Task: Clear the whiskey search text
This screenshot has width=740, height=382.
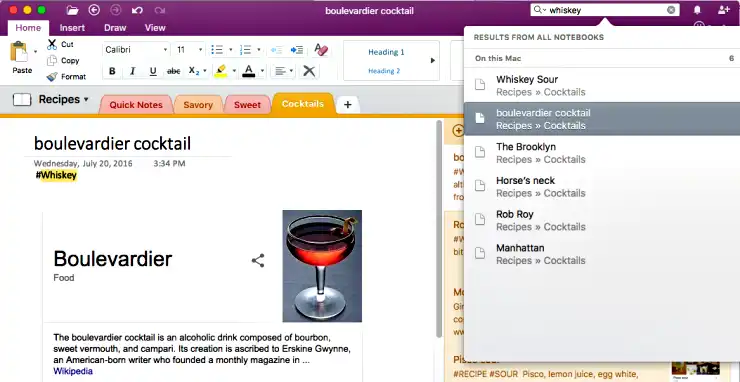Action: 671,10
